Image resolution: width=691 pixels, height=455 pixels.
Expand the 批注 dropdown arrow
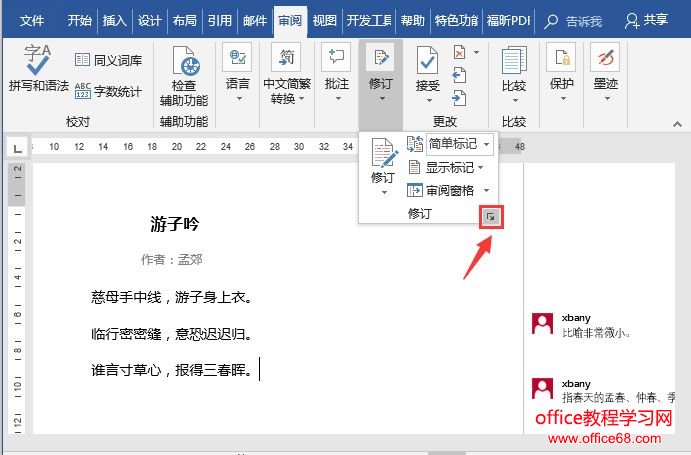[338, 99]
